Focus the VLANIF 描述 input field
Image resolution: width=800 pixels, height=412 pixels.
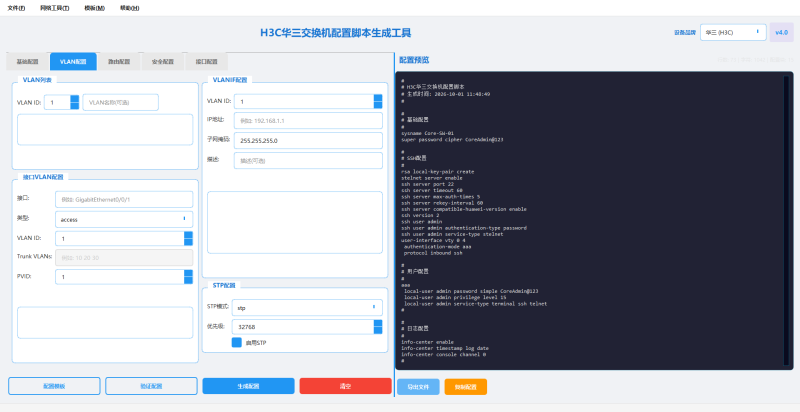(x=308, y=161)
